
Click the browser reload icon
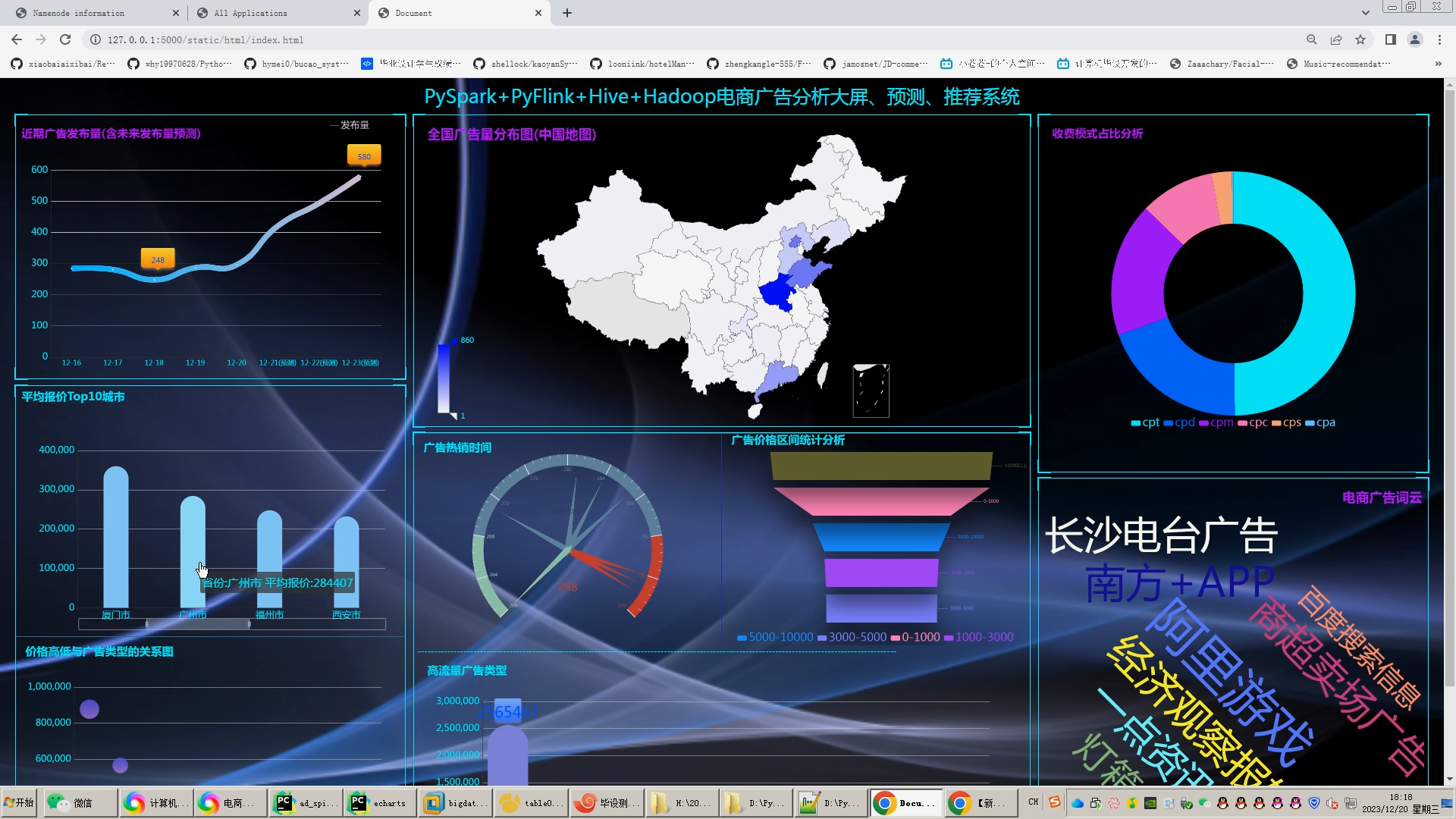point(65,39)
